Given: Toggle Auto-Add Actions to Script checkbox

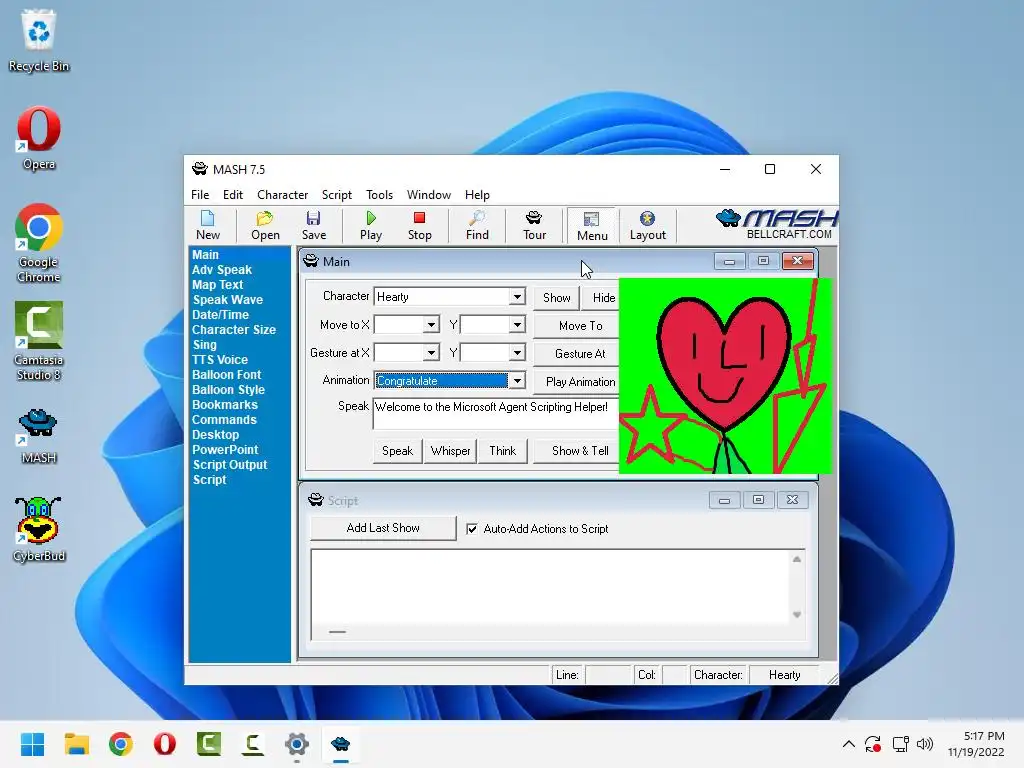Looking at the screenshot, I should pos(472,529).
